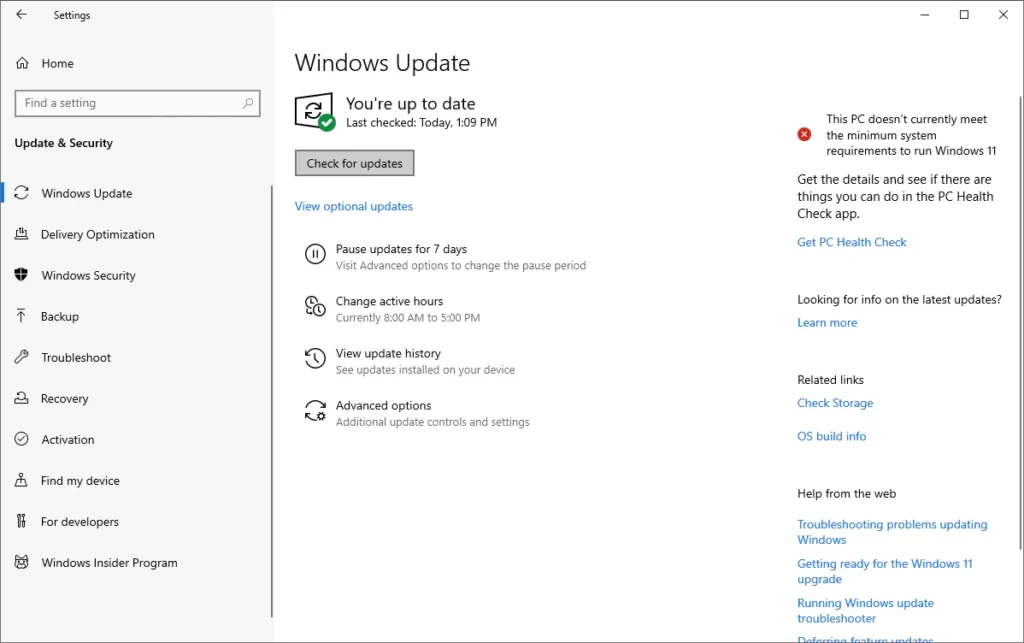Viewport: 1024px width, 643px height.
Task: Open Windows Insider Program page
Action: click(x=109, y=562)
